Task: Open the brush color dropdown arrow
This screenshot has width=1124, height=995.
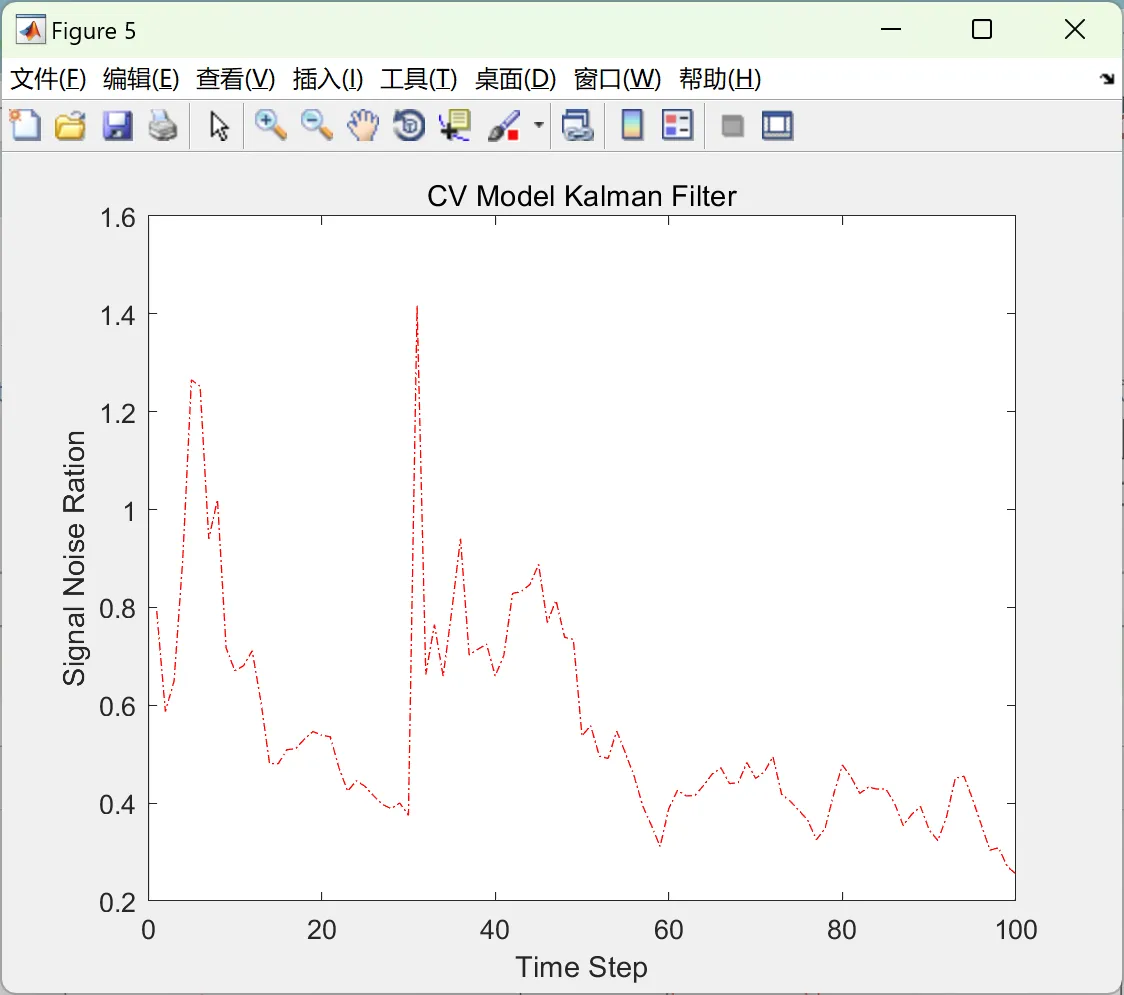Action: tap(539, 125)
